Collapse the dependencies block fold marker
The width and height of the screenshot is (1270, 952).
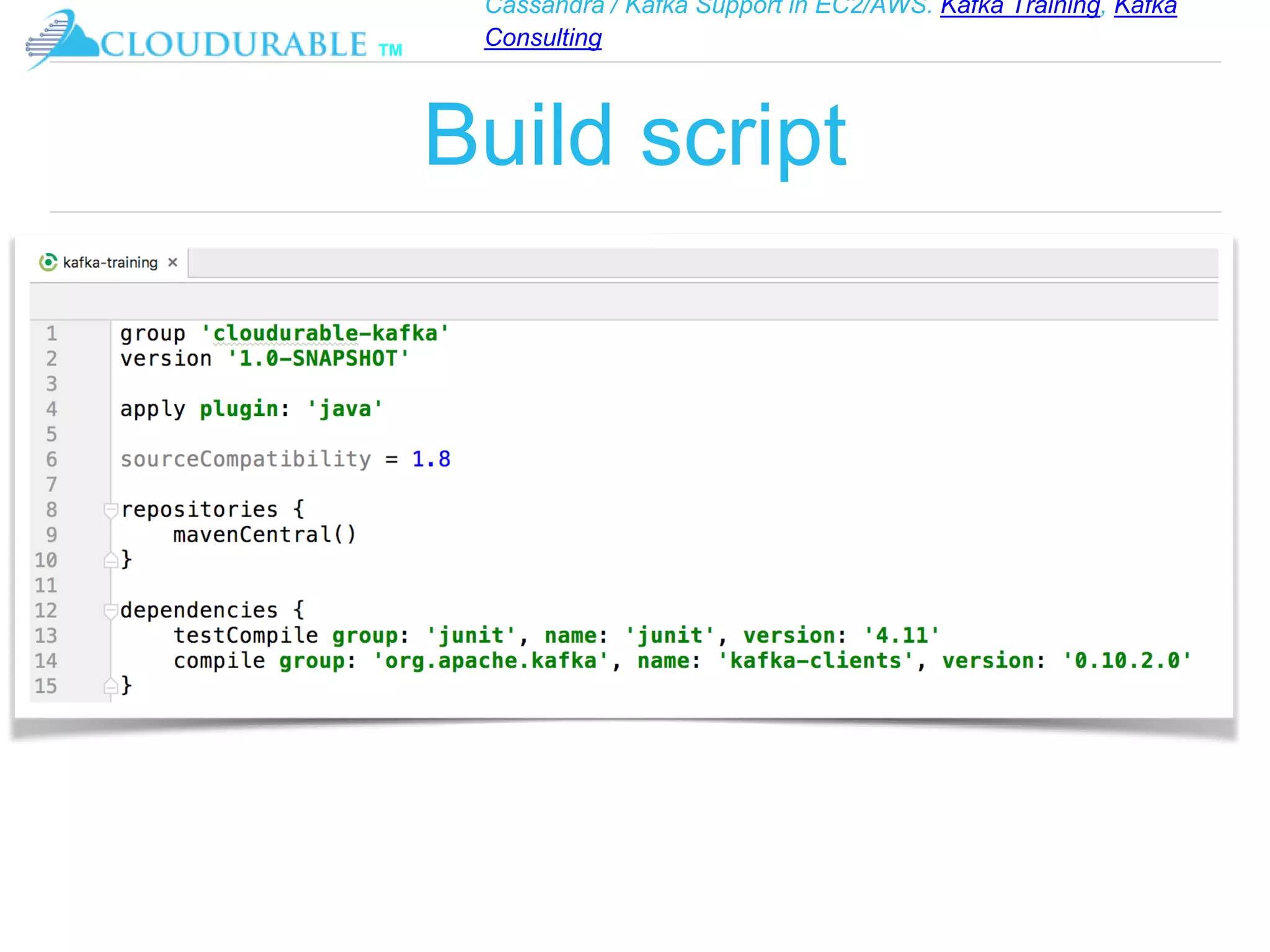tap(111, 611)
